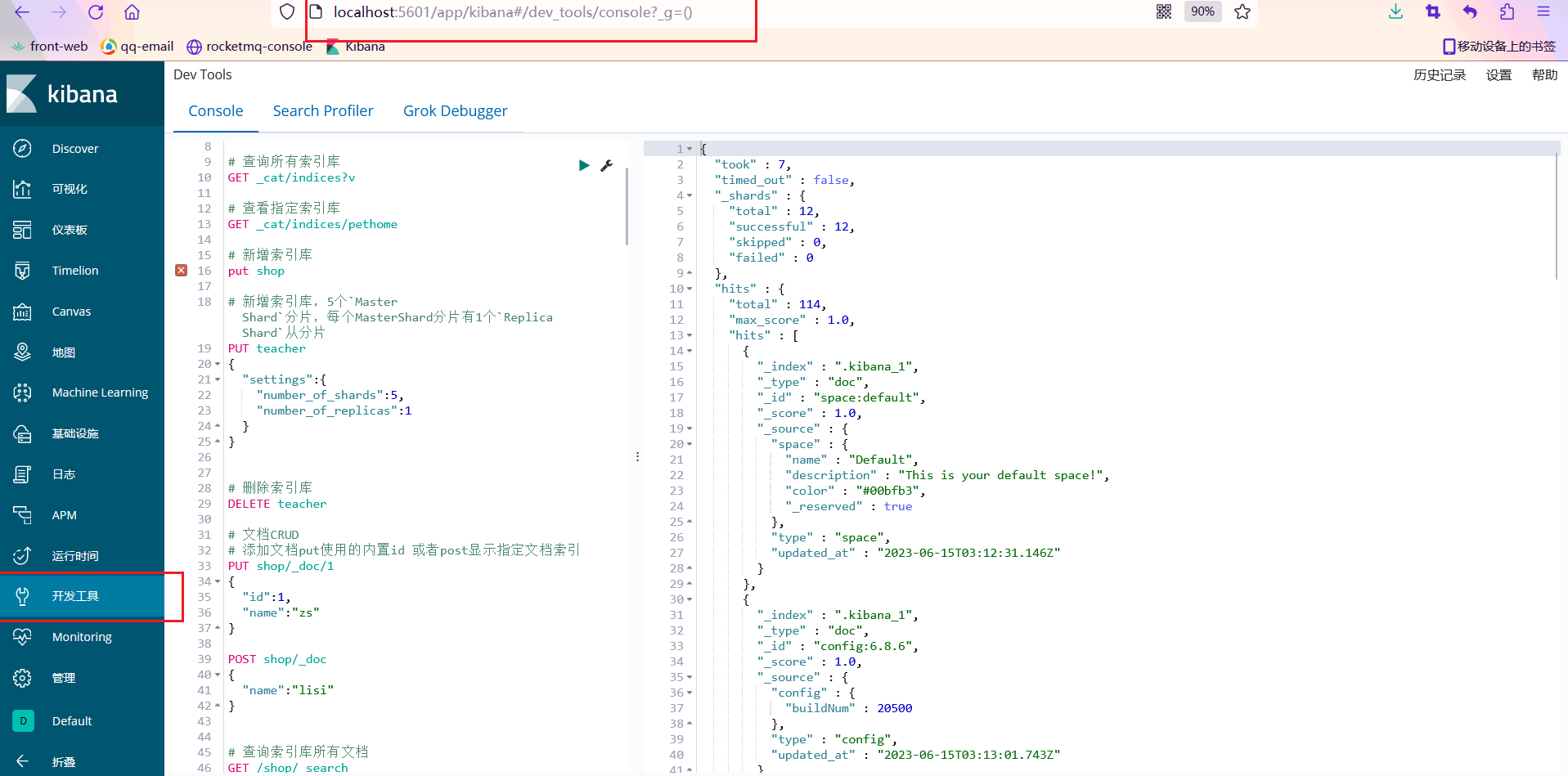Viewport: 1568px width, 776px height.
Task: Collapse hits block at response line 10
Action: click(x=690, y=289)
